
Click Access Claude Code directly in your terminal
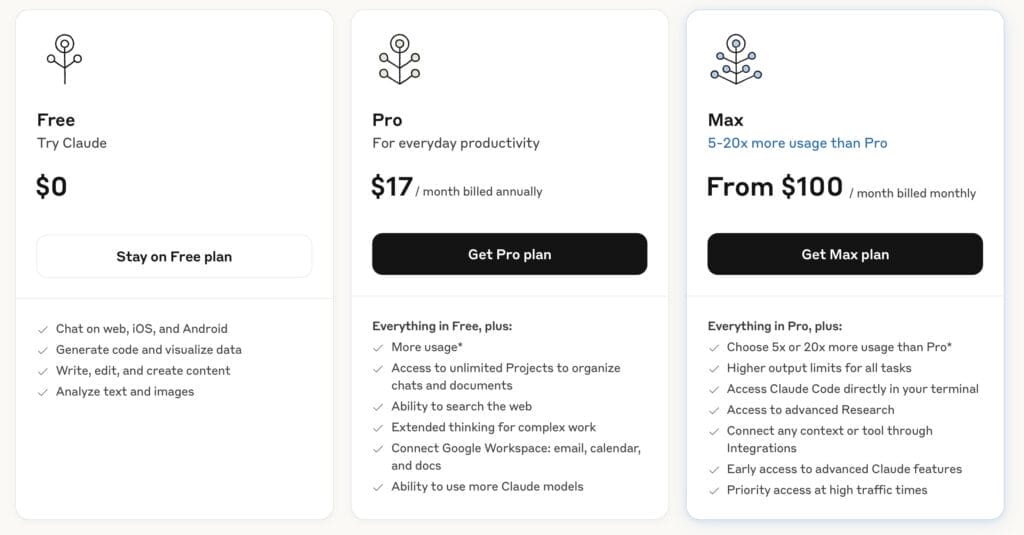point(852,389)
